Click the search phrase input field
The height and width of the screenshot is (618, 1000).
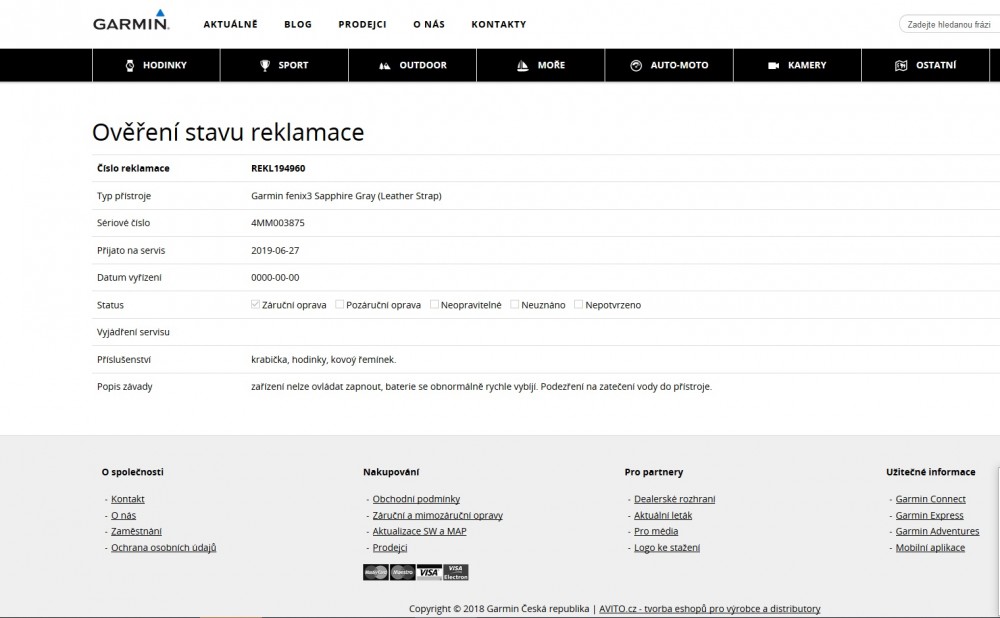(x=950, y=24)
